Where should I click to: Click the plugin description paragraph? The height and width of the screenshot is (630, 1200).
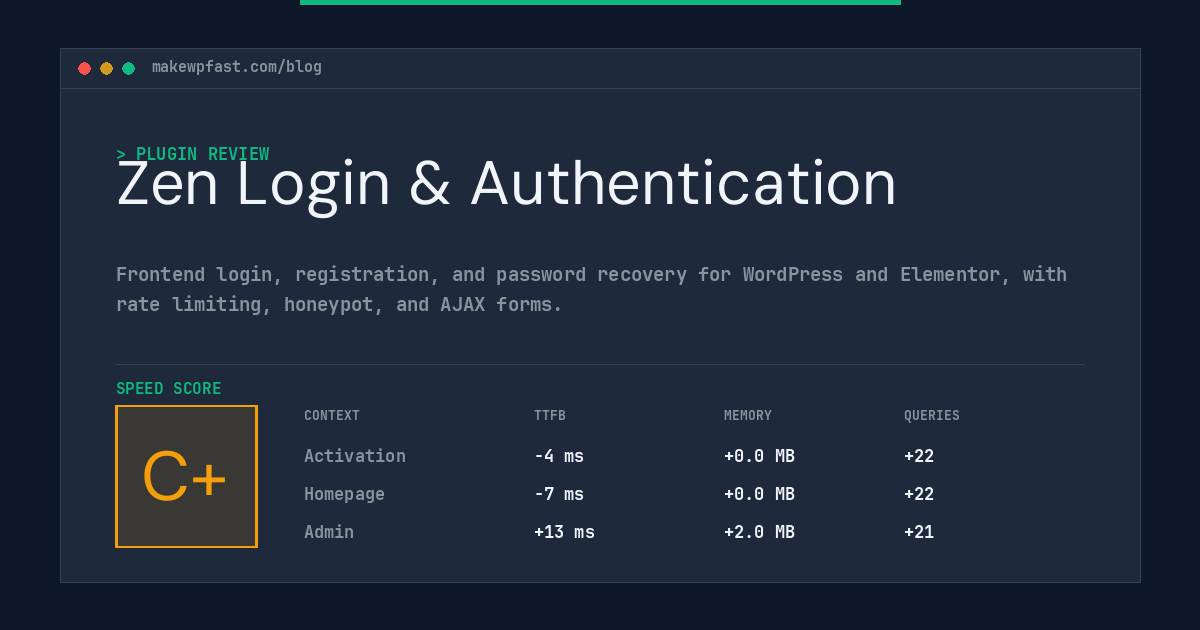pyautogui.click(x=591, y=289)
